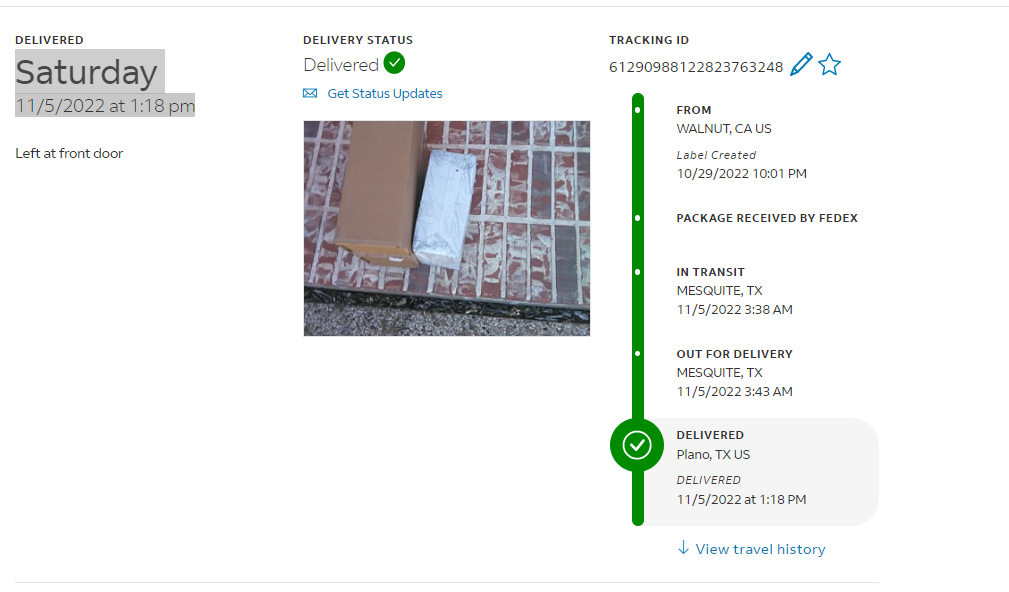
Task: Click the Delivered Plano, TX US timeline entry
Action: (757, 472)
